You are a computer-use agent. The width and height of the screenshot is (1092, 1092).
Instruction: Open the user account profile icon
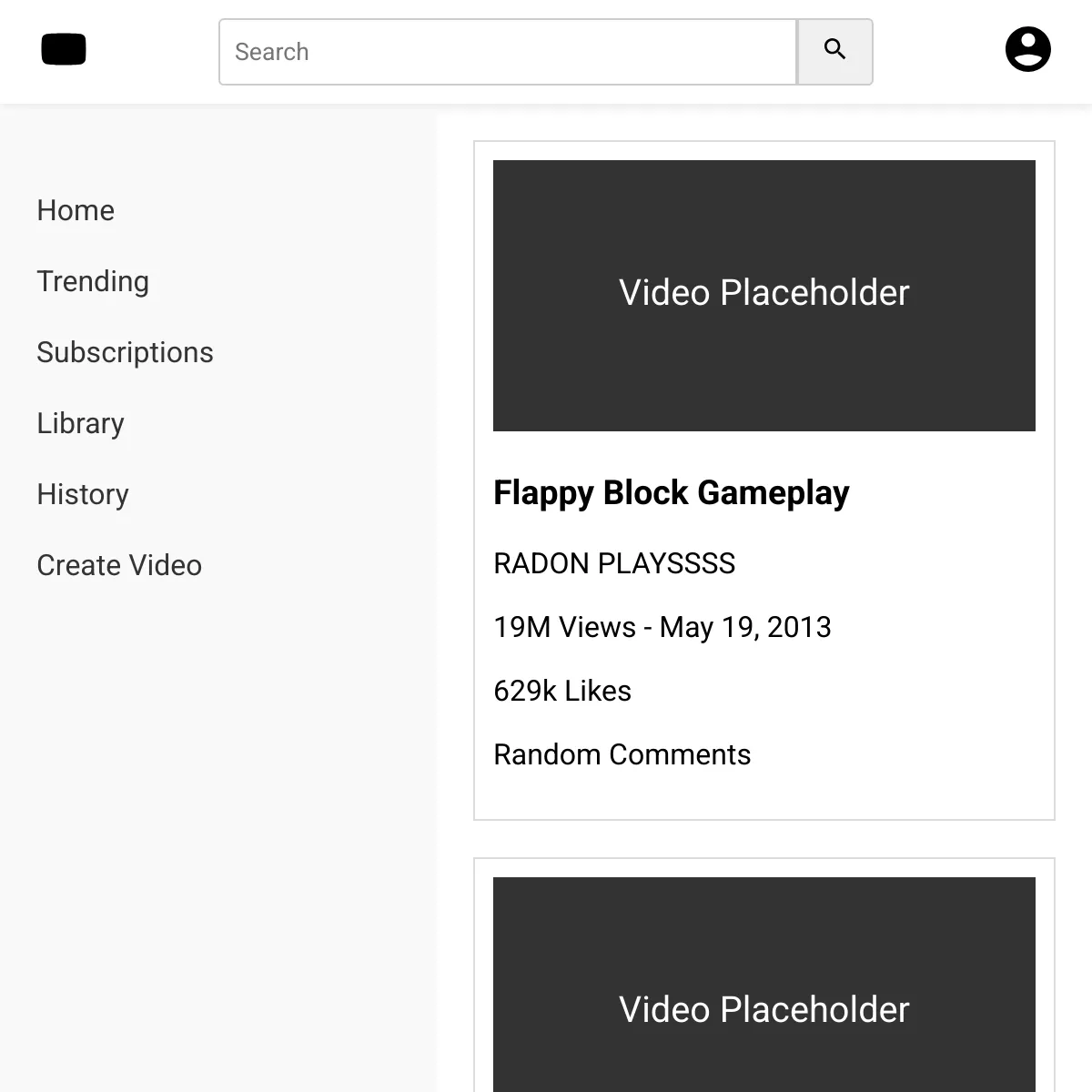(1028, 49)
